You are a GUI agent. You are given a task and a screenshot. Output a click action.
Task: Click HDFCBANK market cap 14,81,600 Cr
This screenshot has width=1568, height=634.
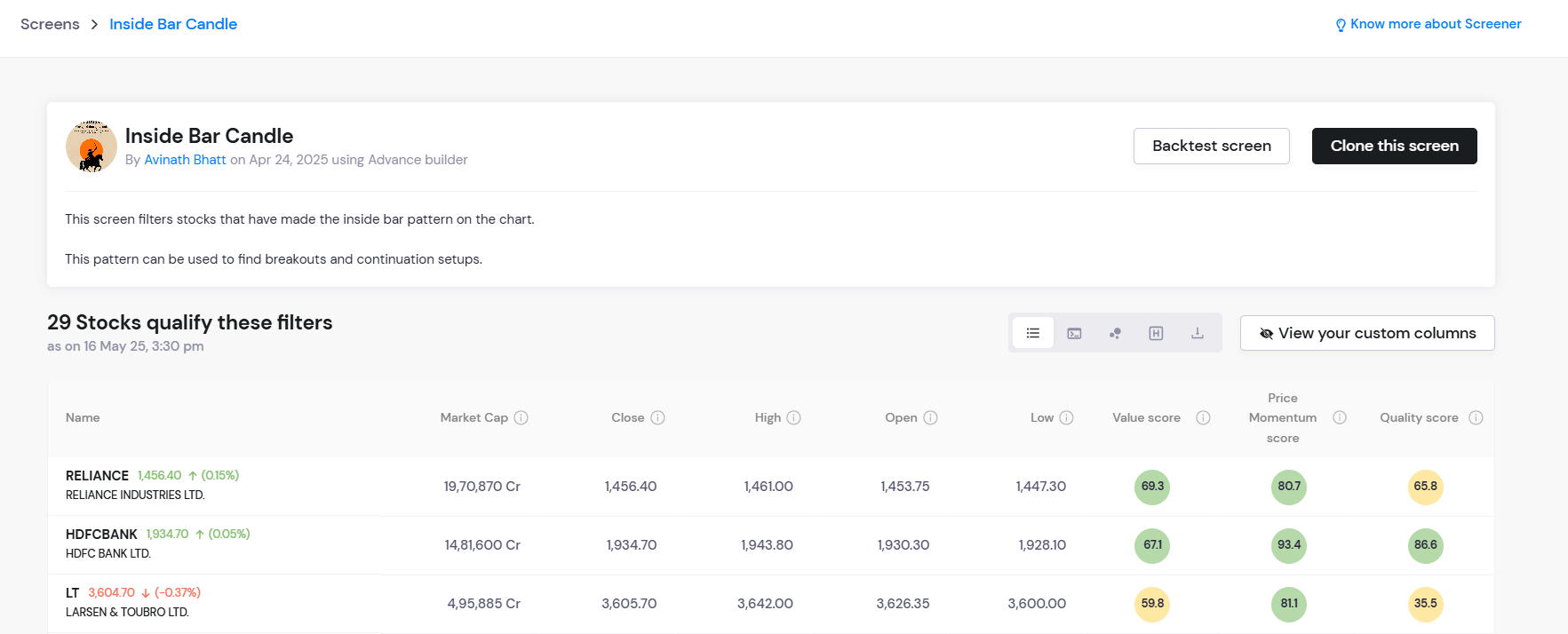[x=482, y=545]
